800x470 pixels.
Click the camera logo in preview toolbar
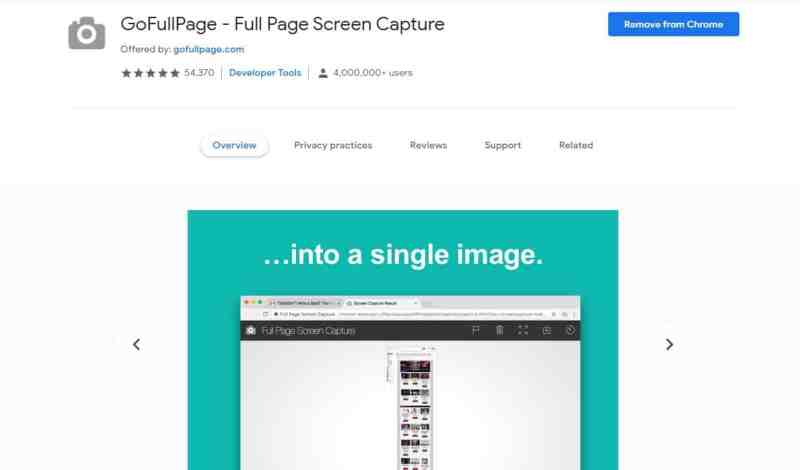251,331
